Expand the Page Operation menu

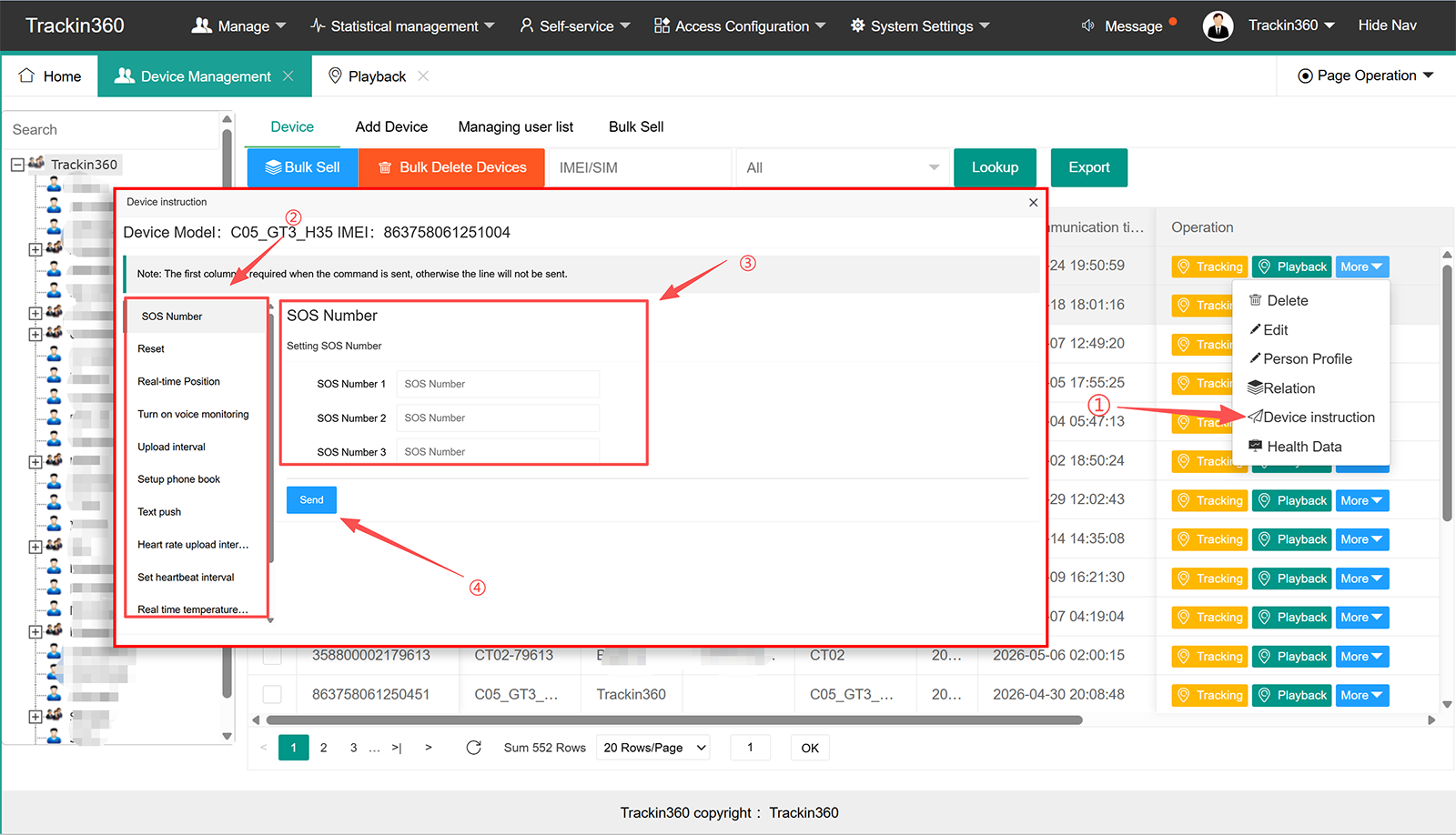(1365, 75)
